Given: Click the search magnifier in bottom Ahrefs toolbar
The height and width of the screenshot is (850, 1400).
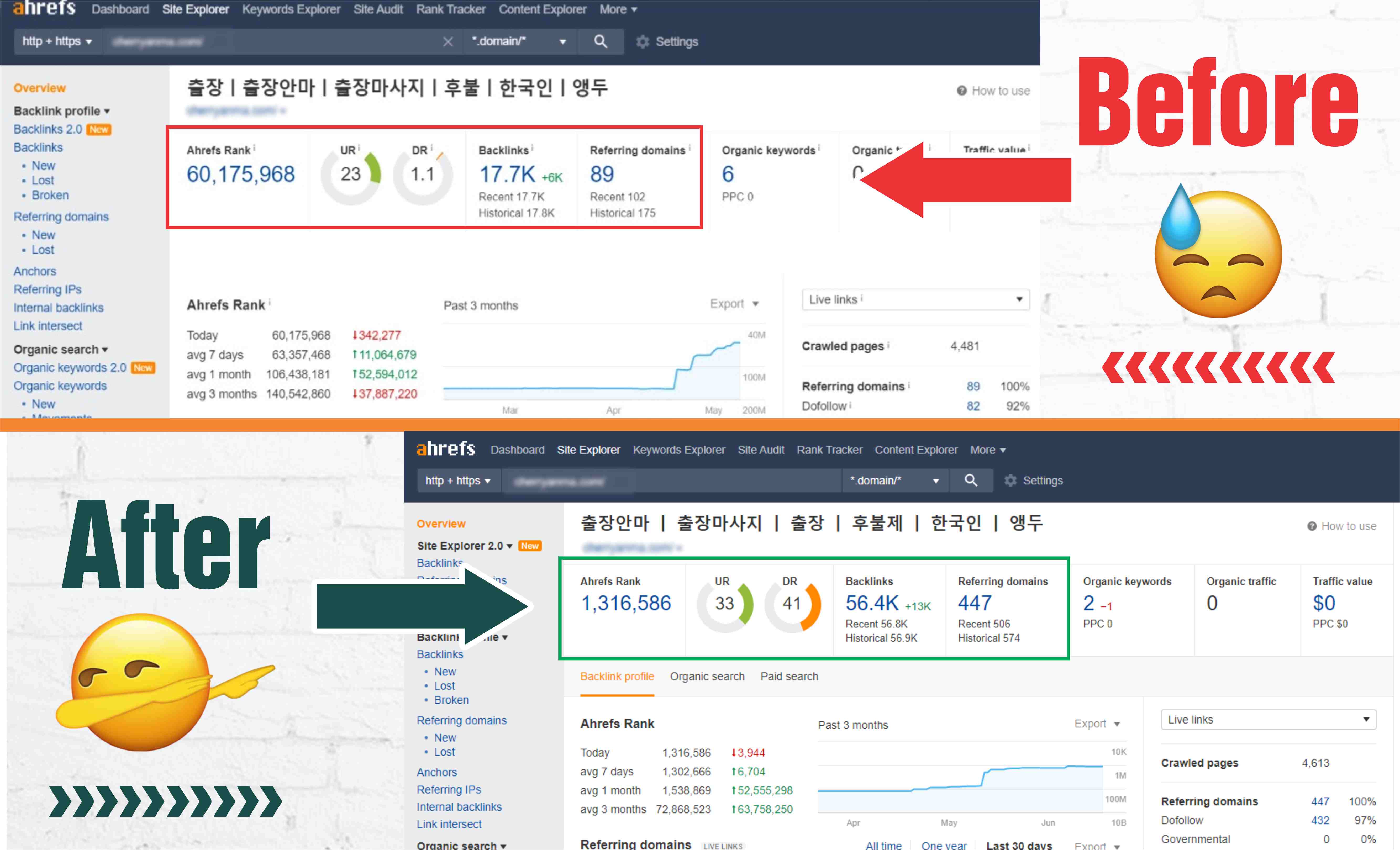Looking at the screenshot, I should coord(971,481).
